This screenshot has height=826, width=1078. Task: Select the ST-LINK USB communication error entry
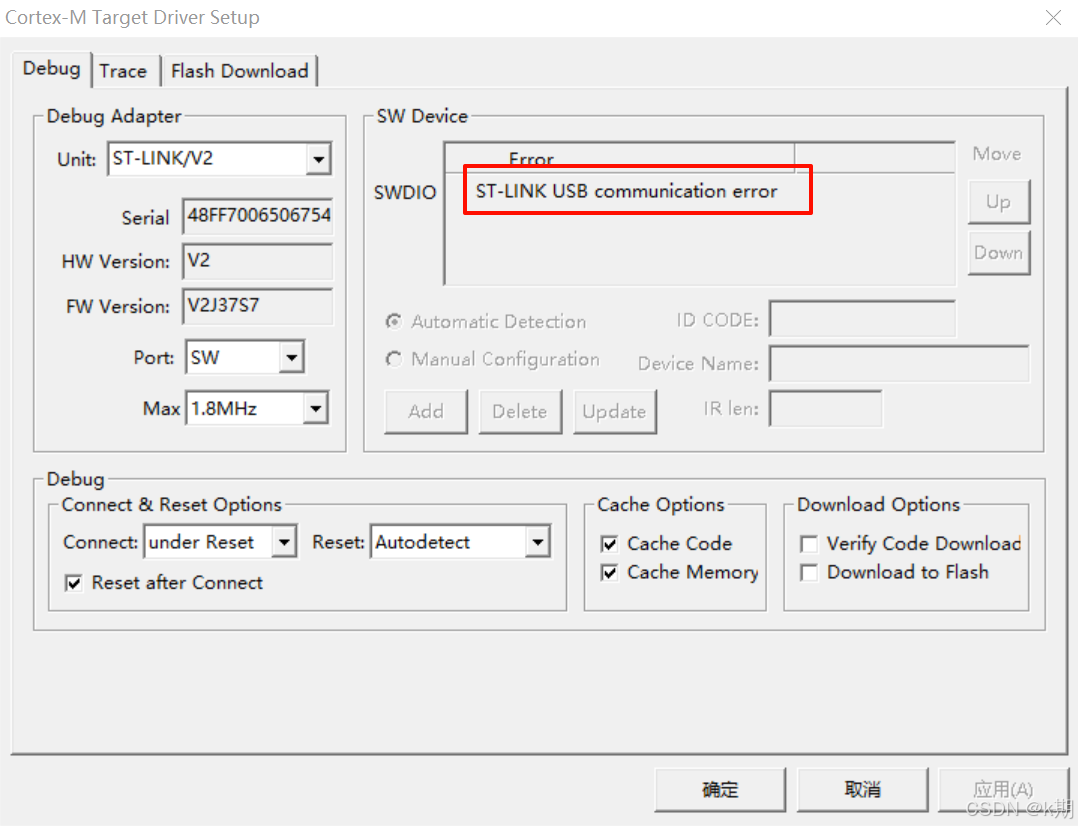(x=626, y=191)
